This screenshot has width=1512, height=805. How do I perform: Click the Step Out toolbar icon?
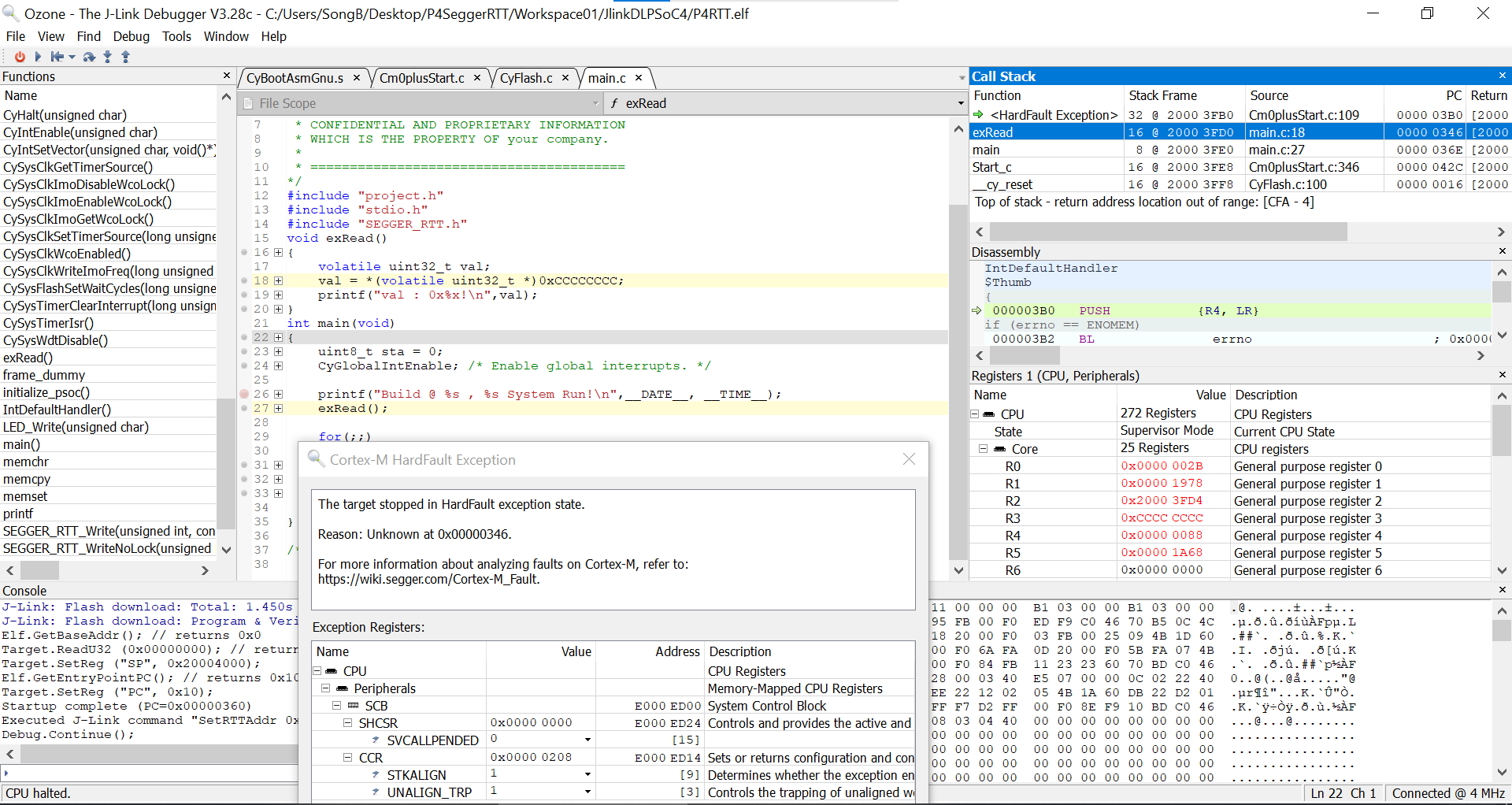(125, 57)
